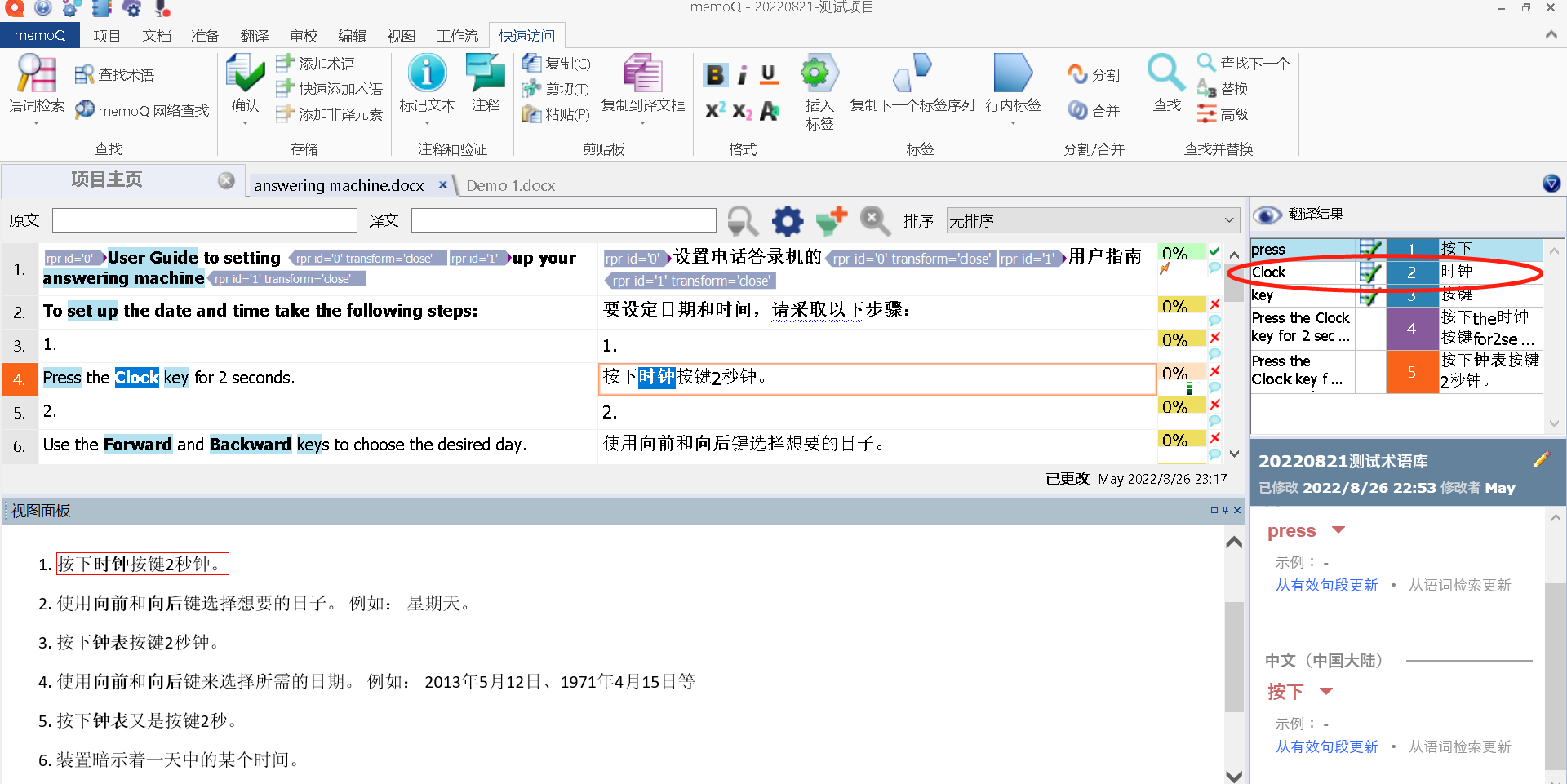Screen dimensions: 1567x784
Task: Apply bold formatting
Action: [x=715, y=75]
